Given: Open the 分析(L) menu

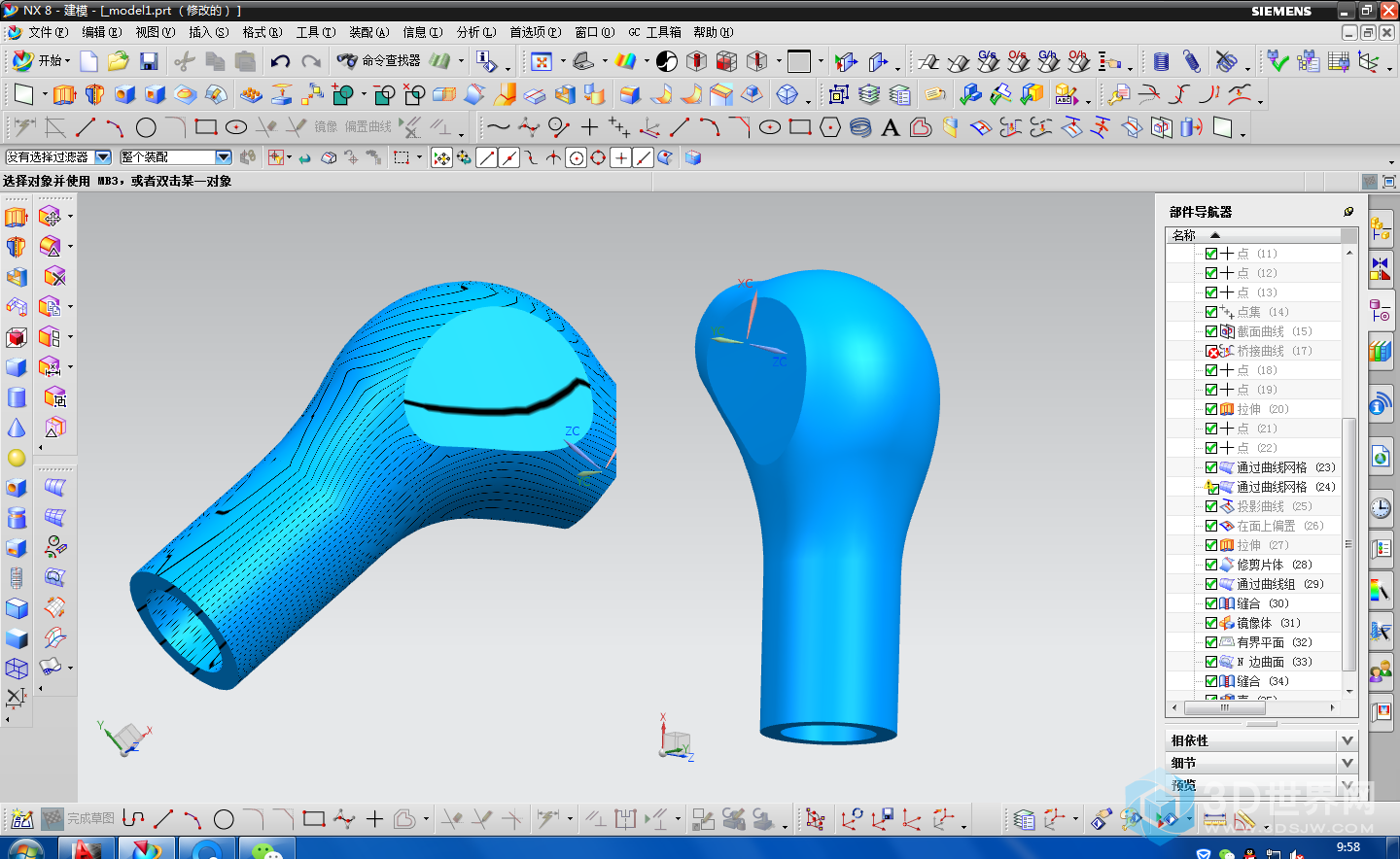Looking at the screenshot, I should (476, 32).
